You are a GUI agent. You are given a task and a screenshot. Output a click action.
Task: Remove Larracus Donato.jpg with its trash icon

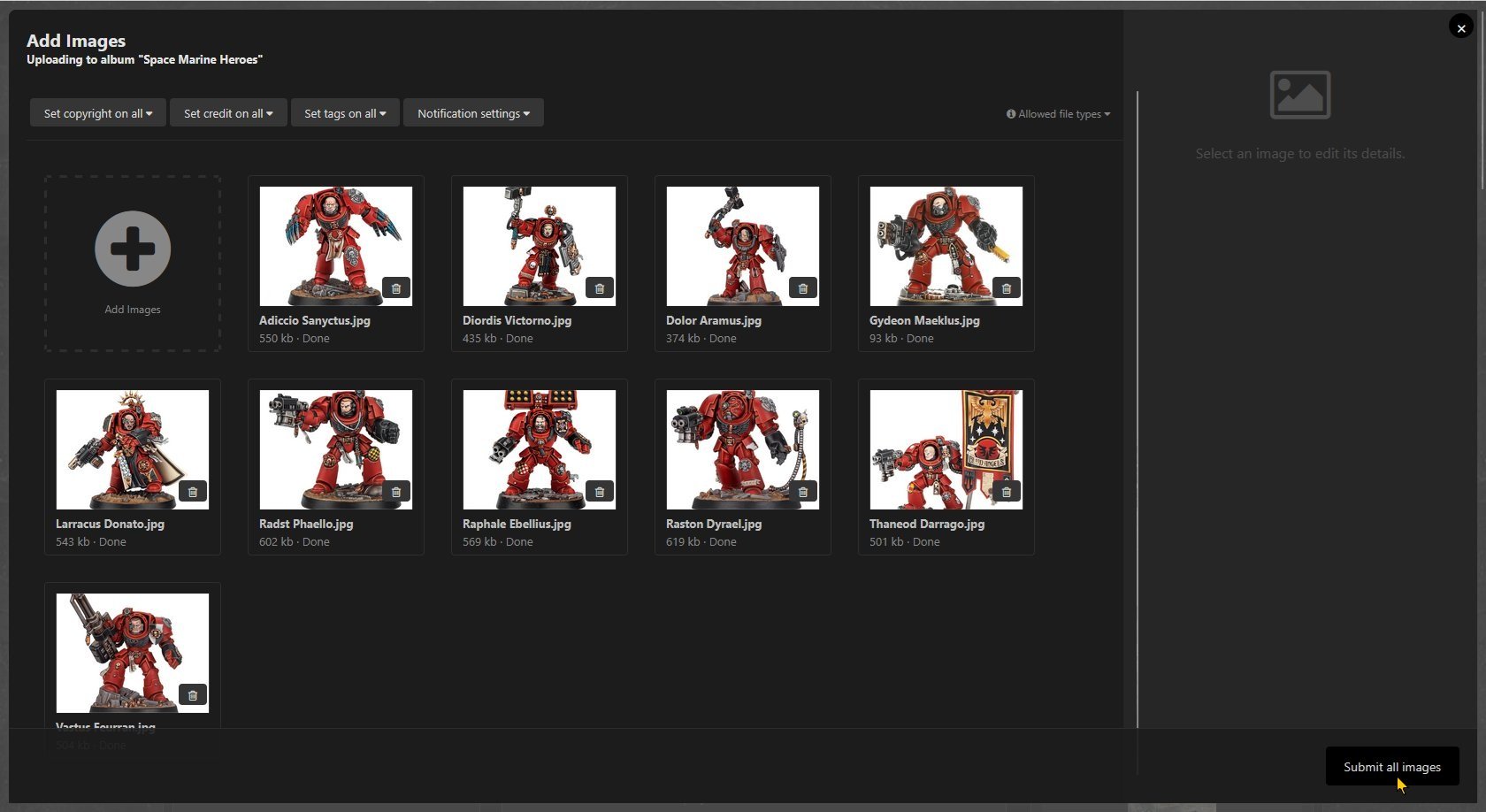(193, 492)
